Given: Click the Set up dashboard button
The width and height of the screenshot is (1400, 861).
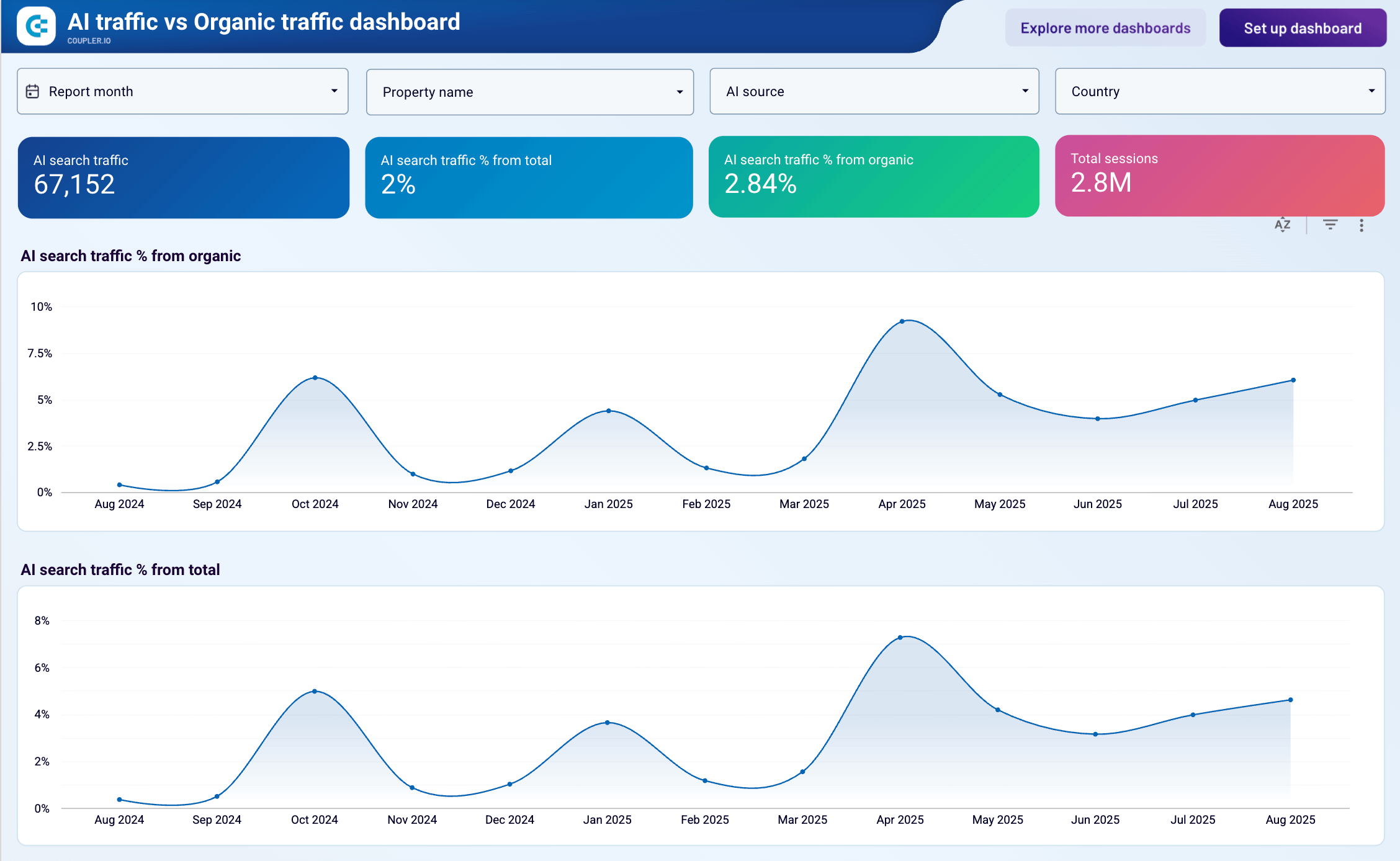Looking at the screenshot, I should (1302, 28).
